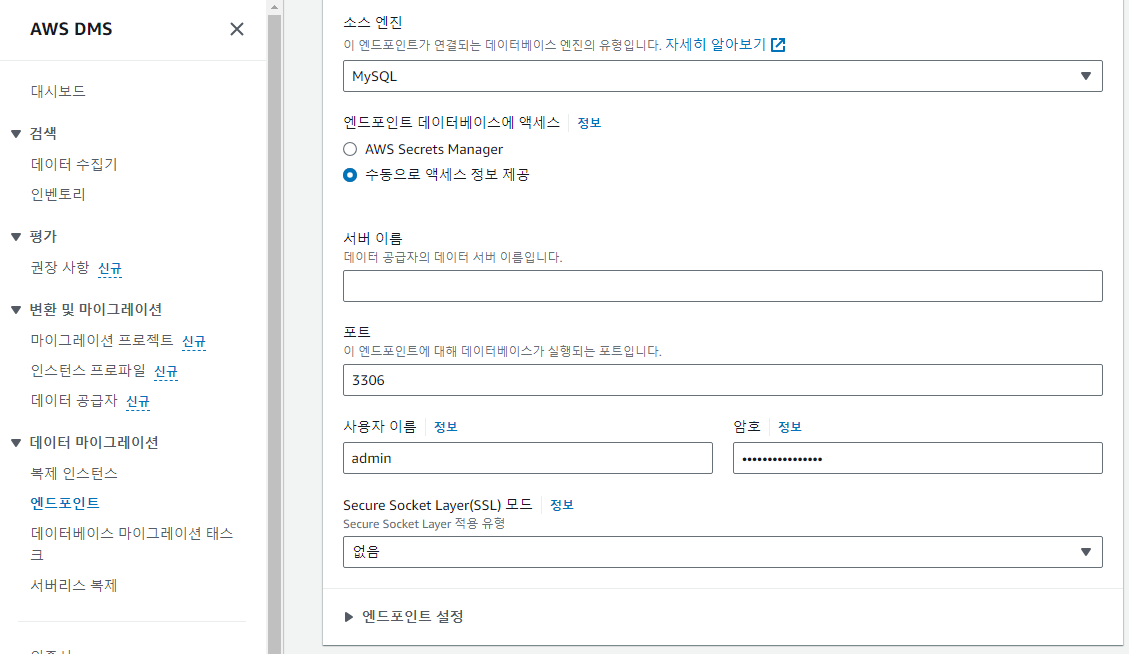Viewport: 1129px width, 654px height.
Task: Click 정보 link next to 암호
Action: (790, 427)
